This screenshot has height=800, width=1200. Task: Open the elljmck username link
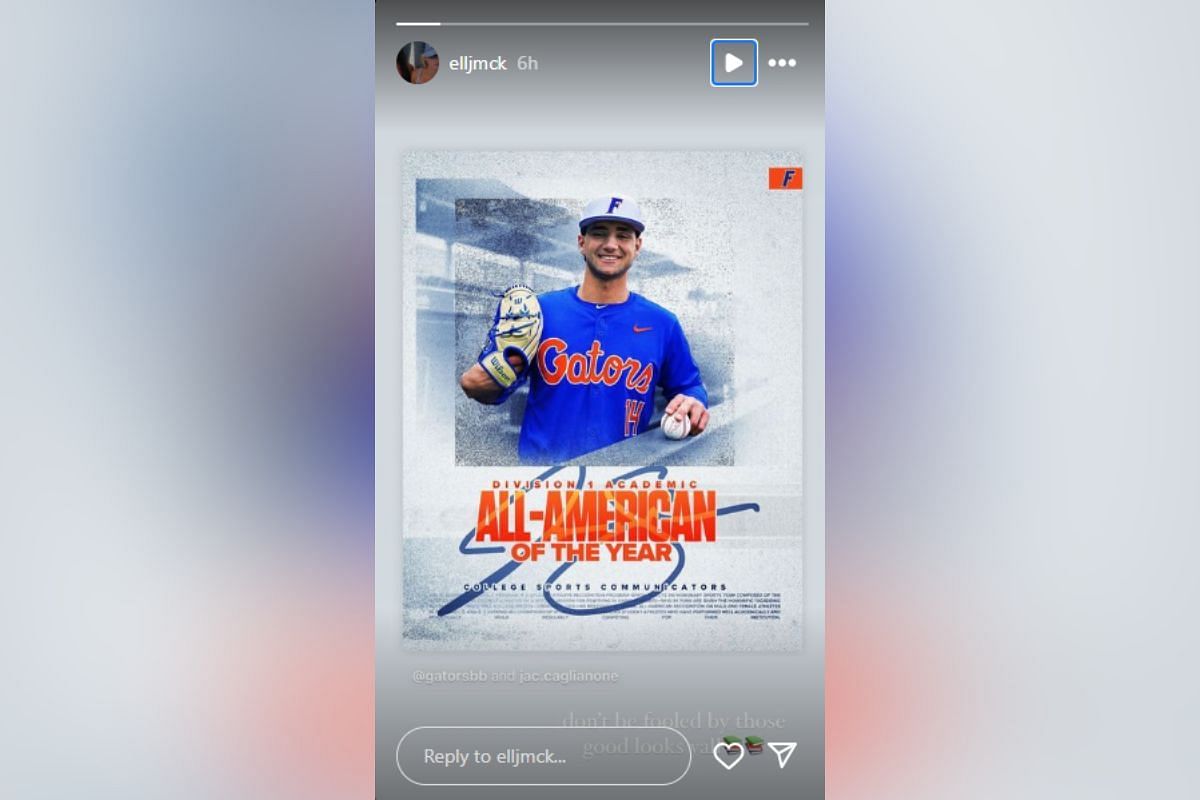478,63
